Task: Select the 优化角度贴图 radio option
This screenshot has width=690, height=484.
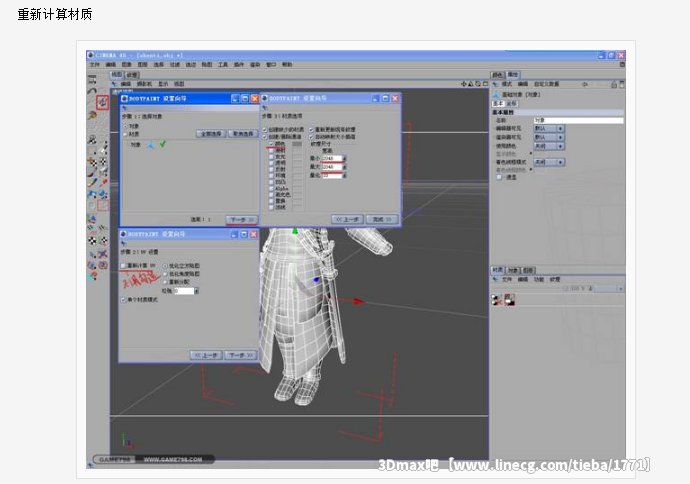Action: point(165,274)
